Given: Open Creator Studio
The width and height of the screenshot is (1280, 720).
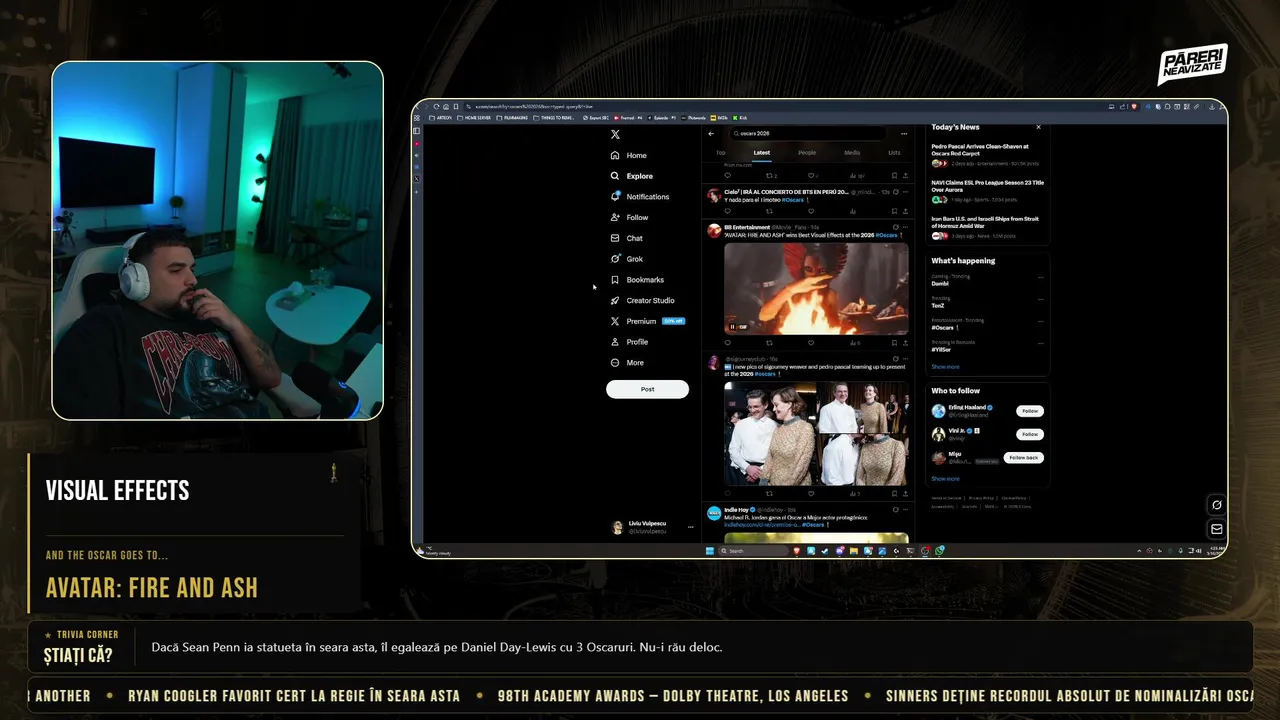Looking at the screenshot, I should click(x=642, y=300).
